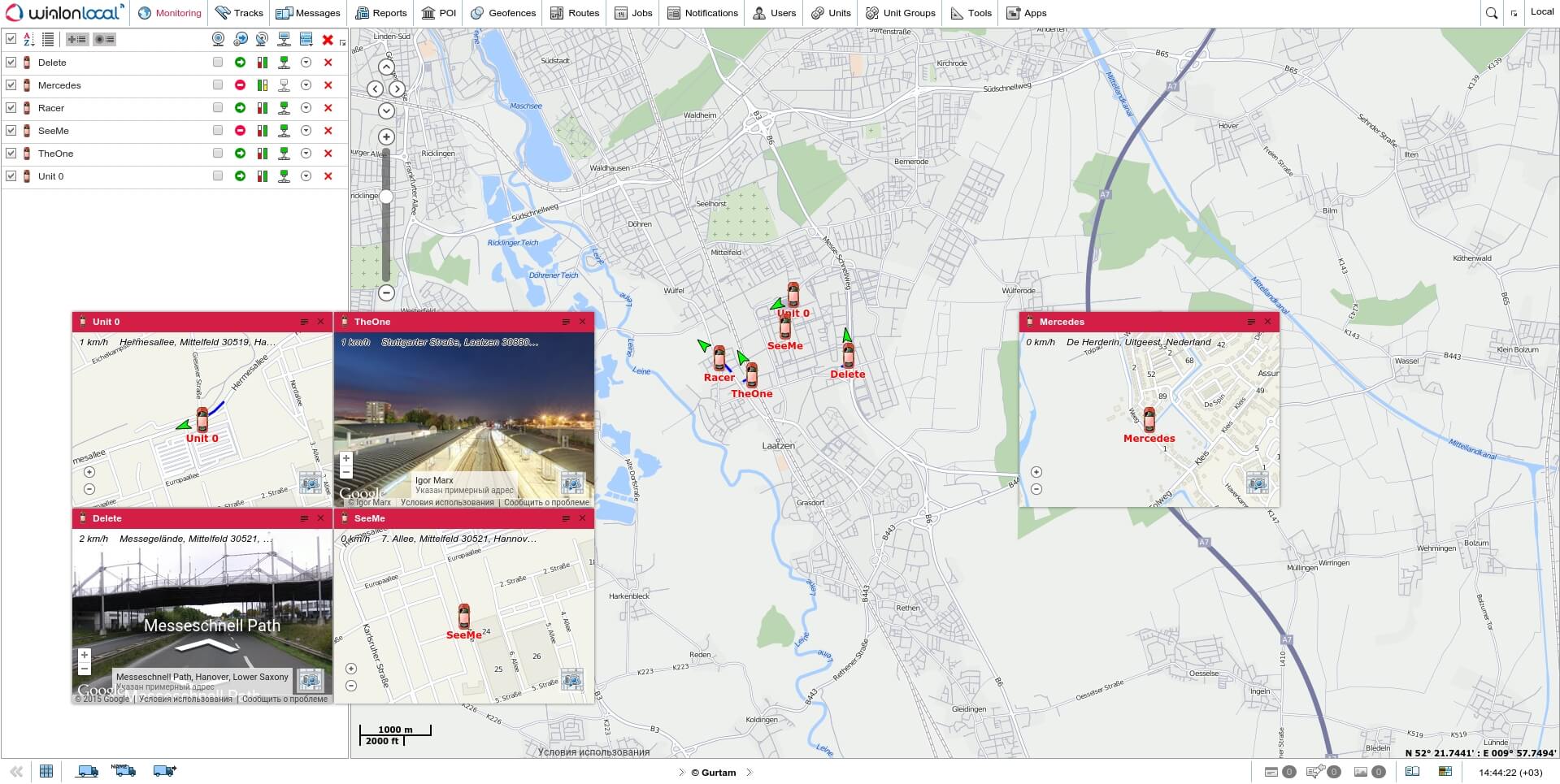The height and width of the screenshot is (784, 1560).
Task: Sort the unit list alphabetically (A-Z icon)
Action: [x=29, y=39]
